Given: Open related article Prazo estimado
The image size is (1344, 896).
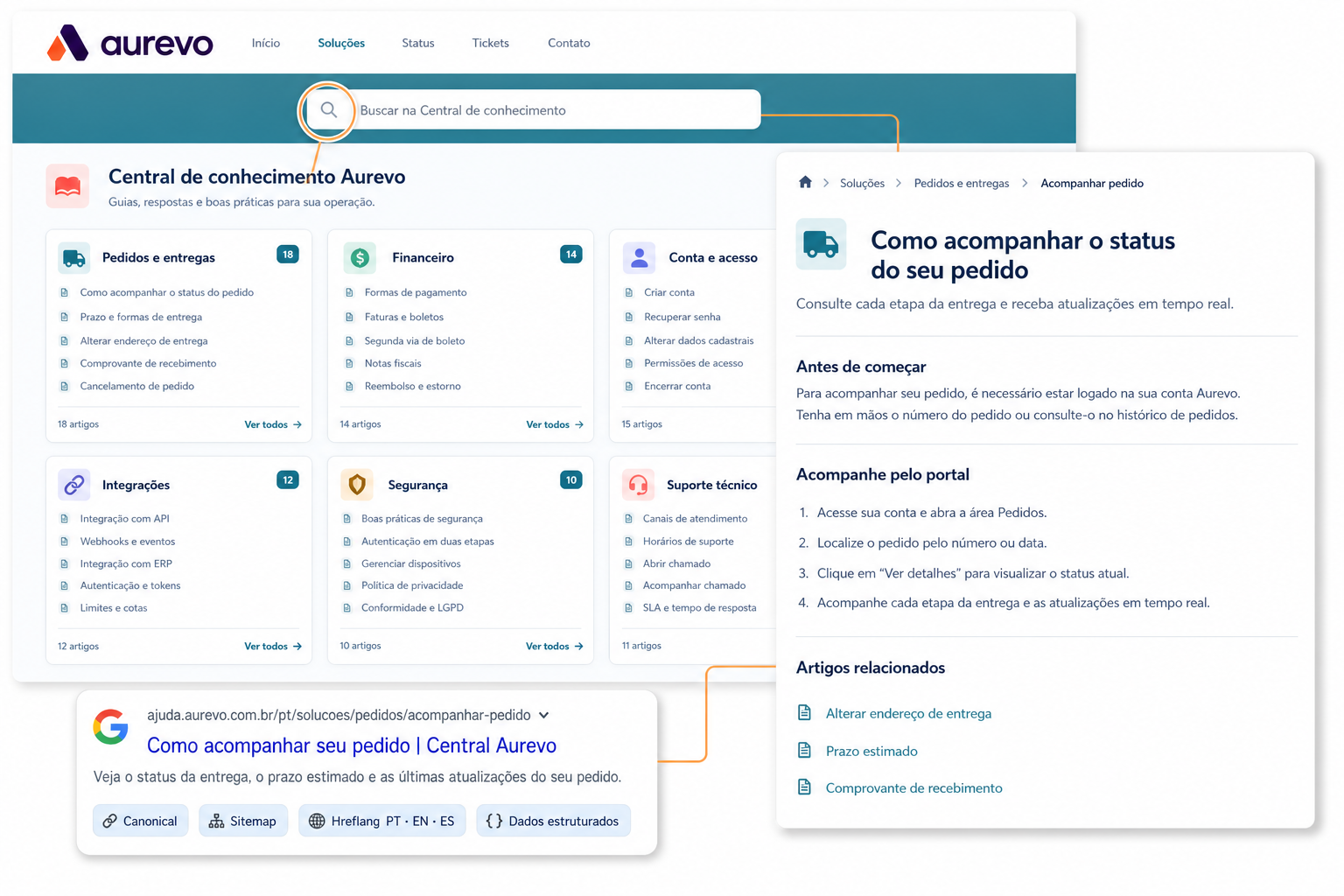Looking at the screenshot, I should (871, 751).
